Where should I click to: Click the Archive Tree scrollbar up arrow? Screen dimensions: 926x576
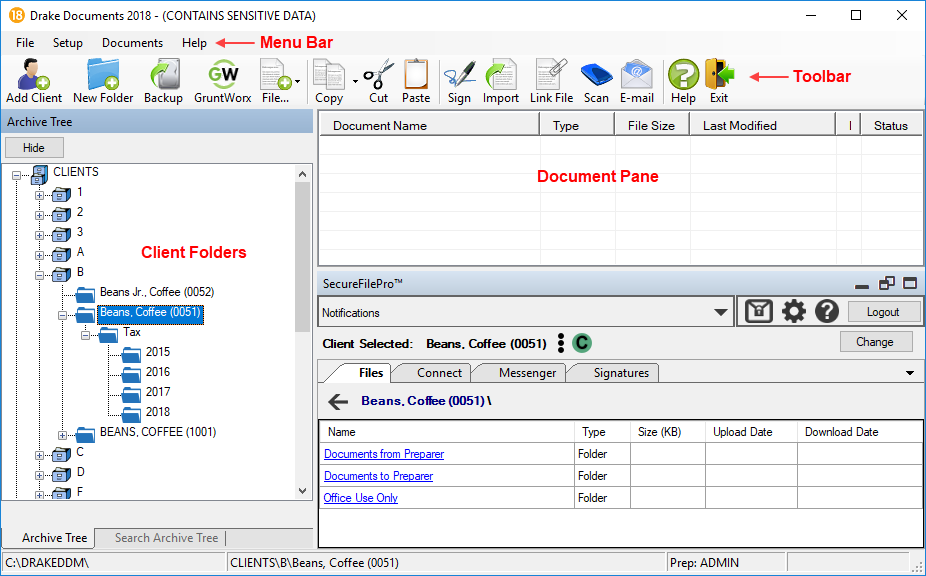tap(302, 174)
